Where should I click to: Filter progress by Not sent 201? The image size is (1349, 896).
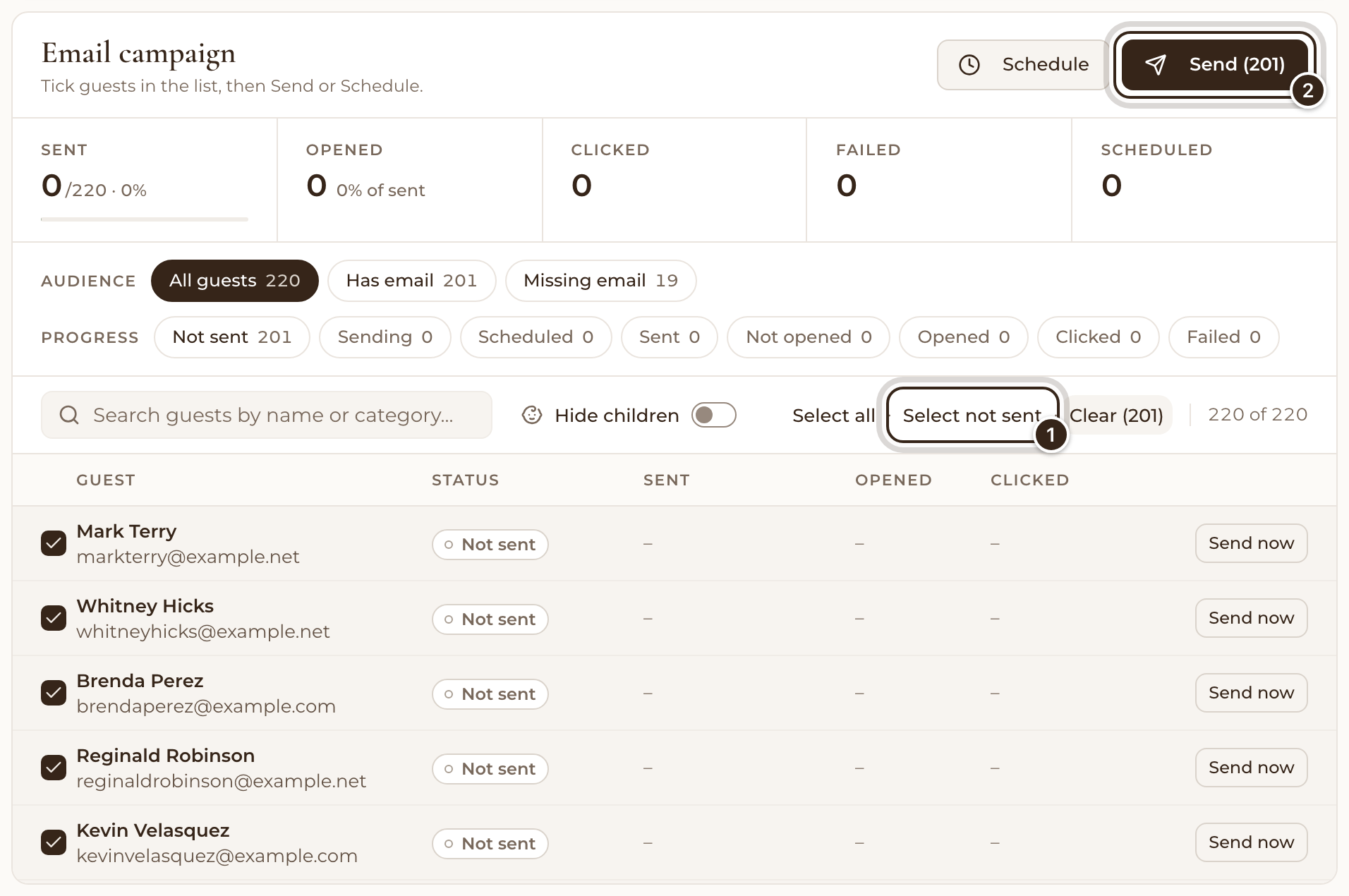232,337
